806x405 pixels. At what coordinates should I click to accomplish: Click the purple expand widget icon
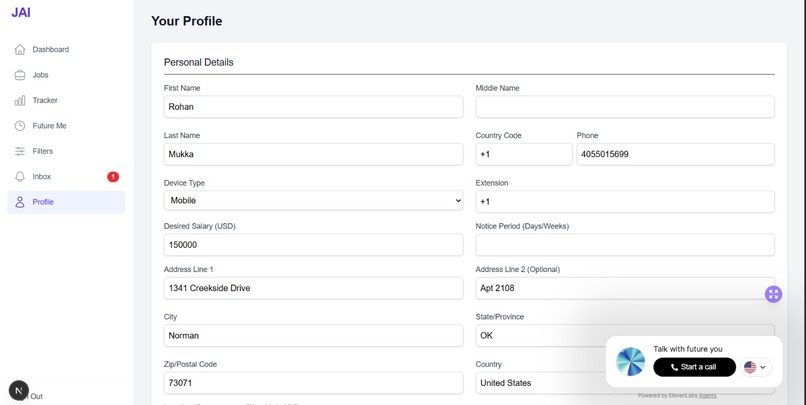(773, 294)
